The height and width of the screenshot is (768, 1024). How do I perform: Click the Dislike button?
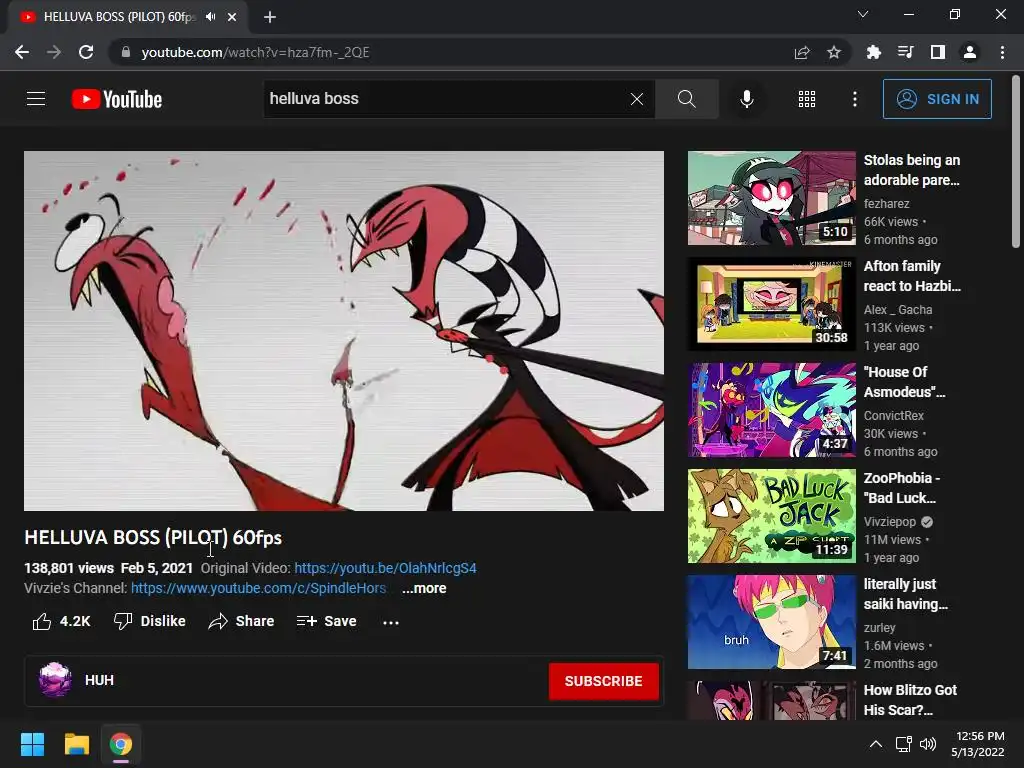pyautogui.click(x=150, y=621)
